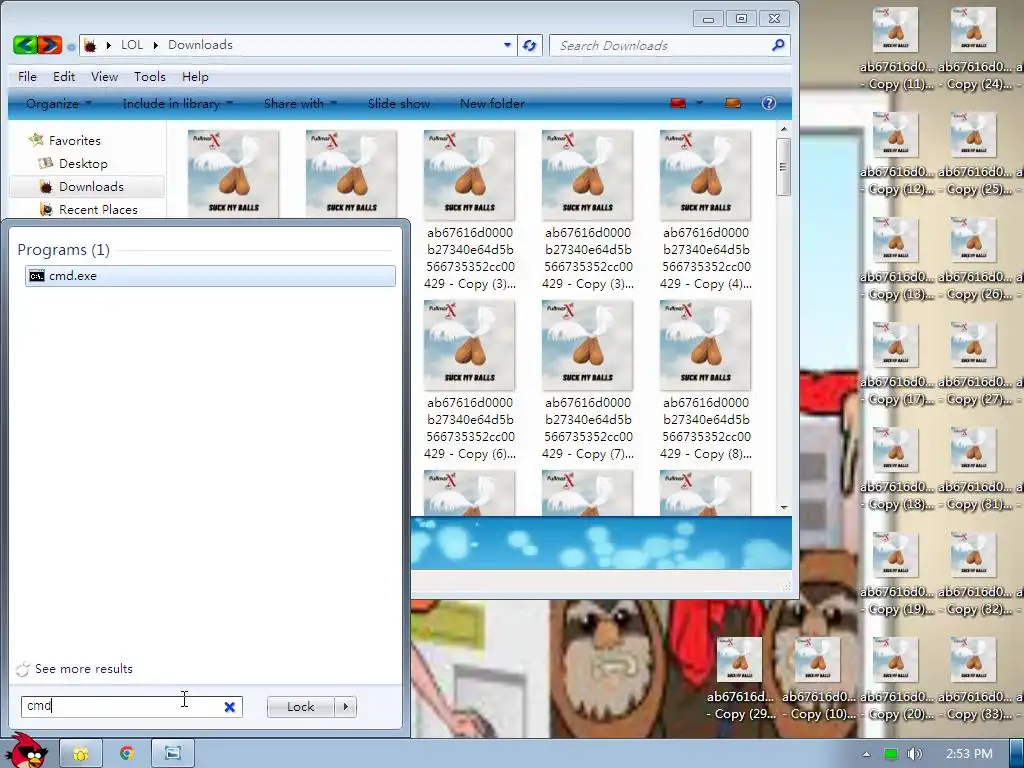1024x768 pixels.
Task: Open the arrow menu beside Lock
Action: click(345, 707)
